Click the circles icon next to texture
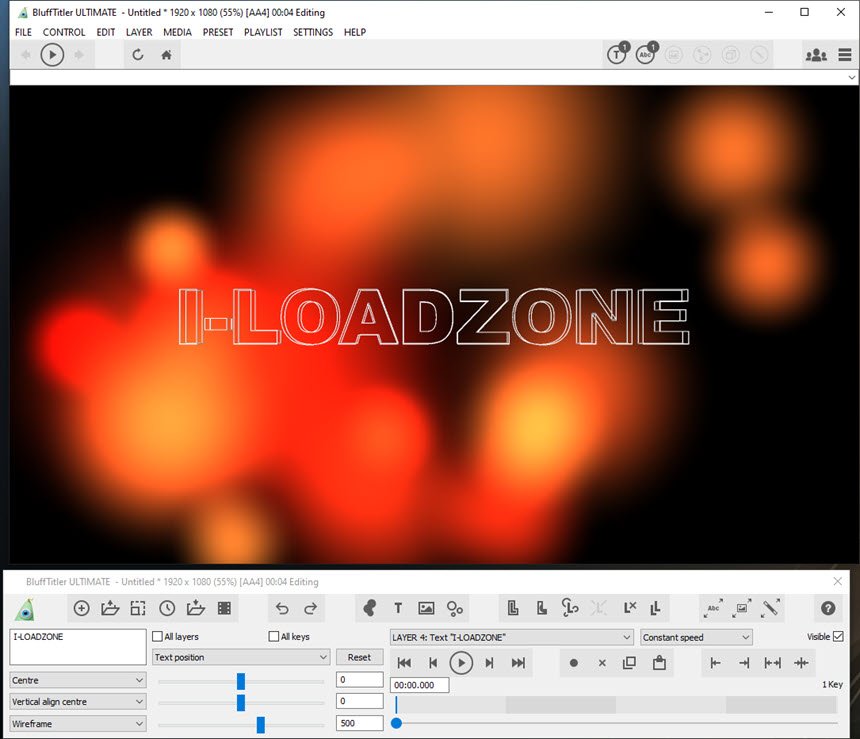This screenshot has width=860, height=739. [x=455, y=608]
